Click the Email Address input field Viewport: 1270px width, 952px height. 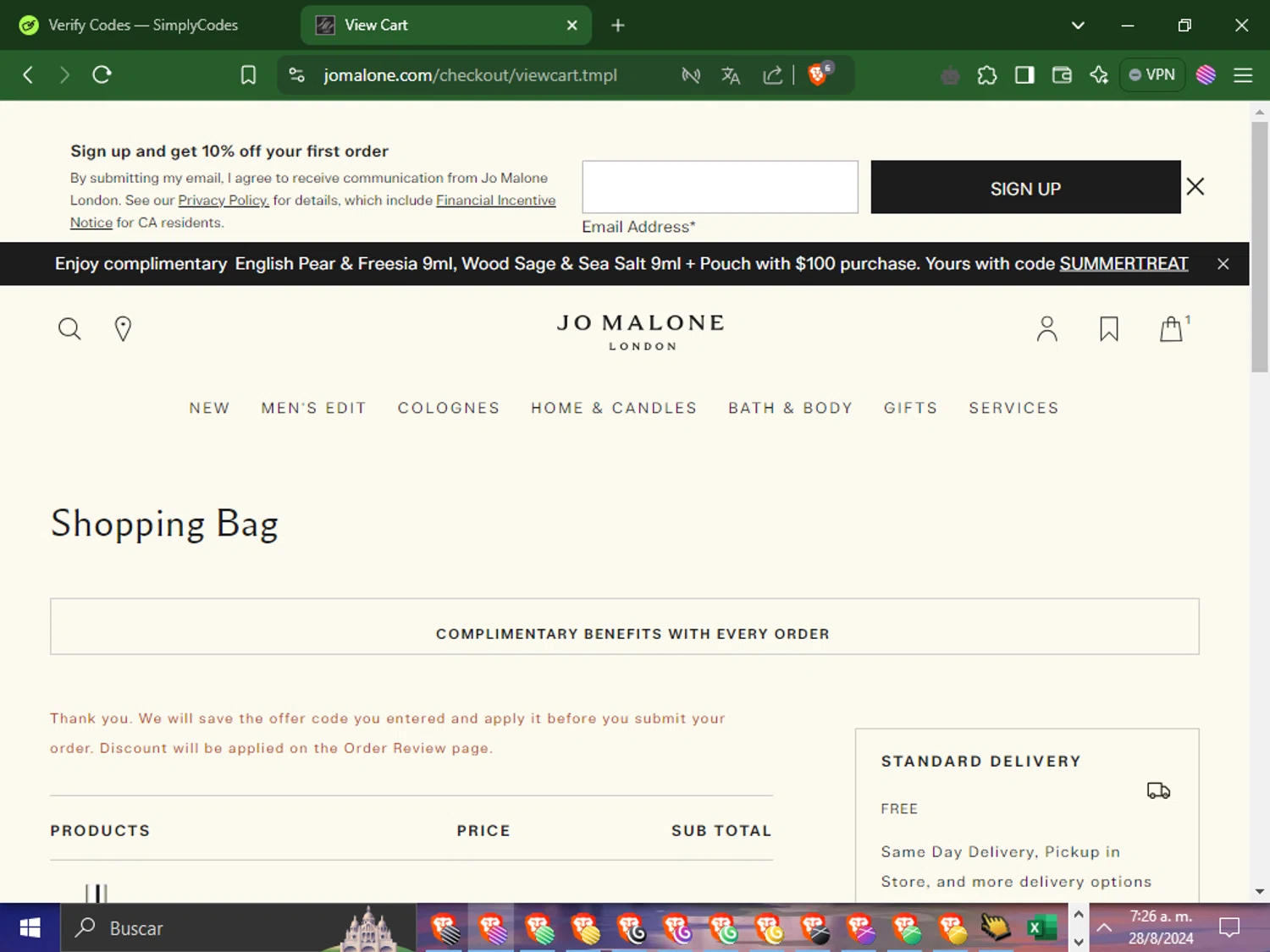point(720,187)
